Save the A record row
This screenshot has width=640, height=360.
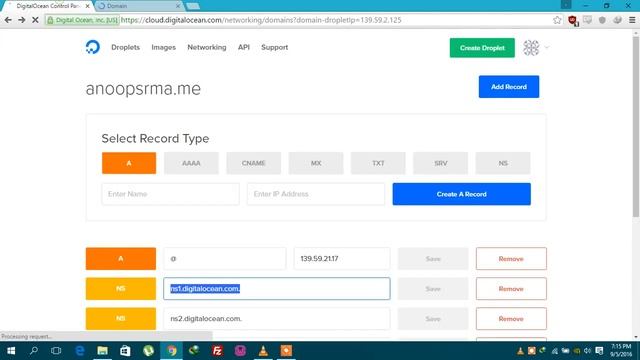click(433, 258)
